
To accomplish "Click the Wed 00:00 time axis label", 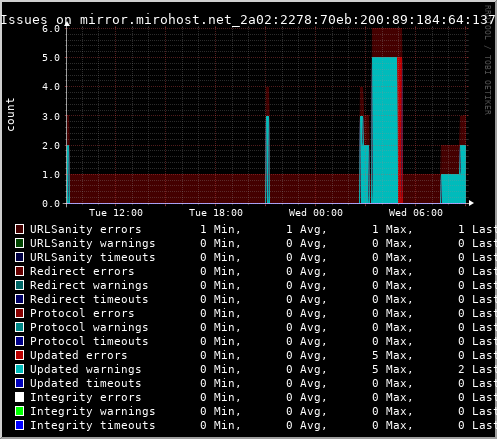I will [x=316, y=213].
